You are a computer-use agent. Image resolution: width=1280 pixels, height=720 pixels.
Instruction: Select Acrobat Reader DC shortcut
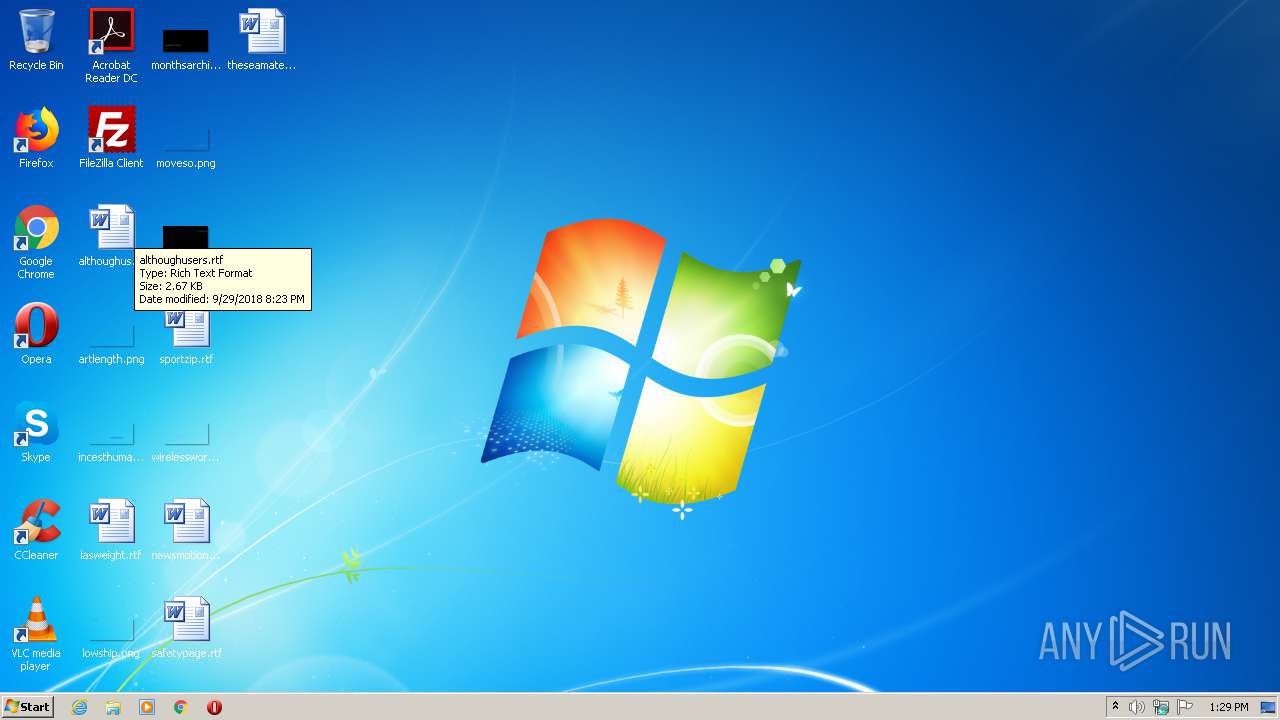111,46
